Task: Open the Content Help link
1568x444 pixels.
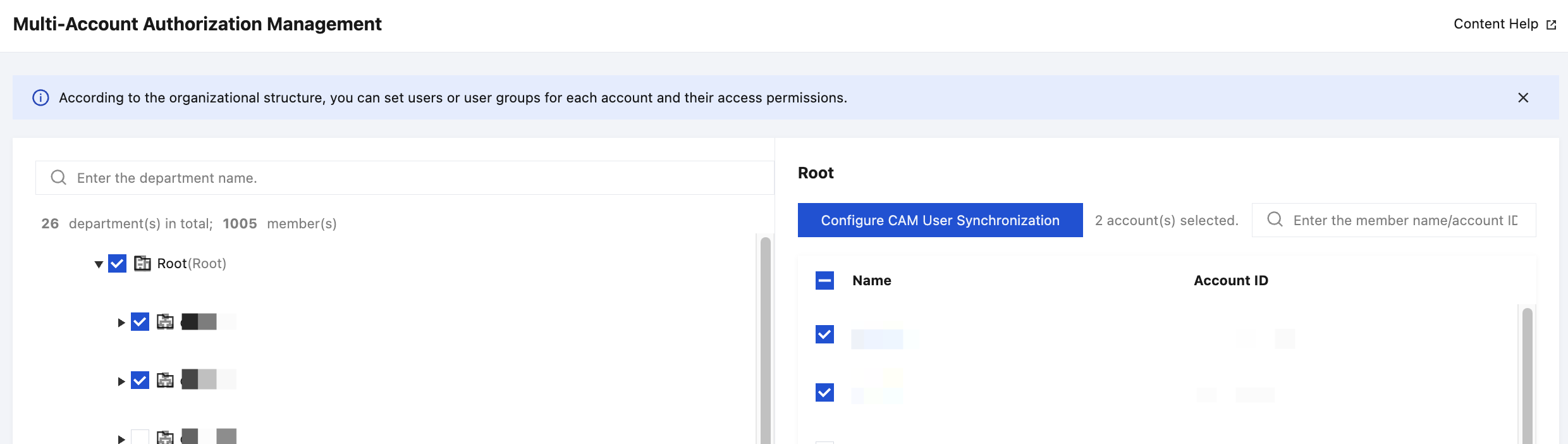Action: pos(1504,24)
